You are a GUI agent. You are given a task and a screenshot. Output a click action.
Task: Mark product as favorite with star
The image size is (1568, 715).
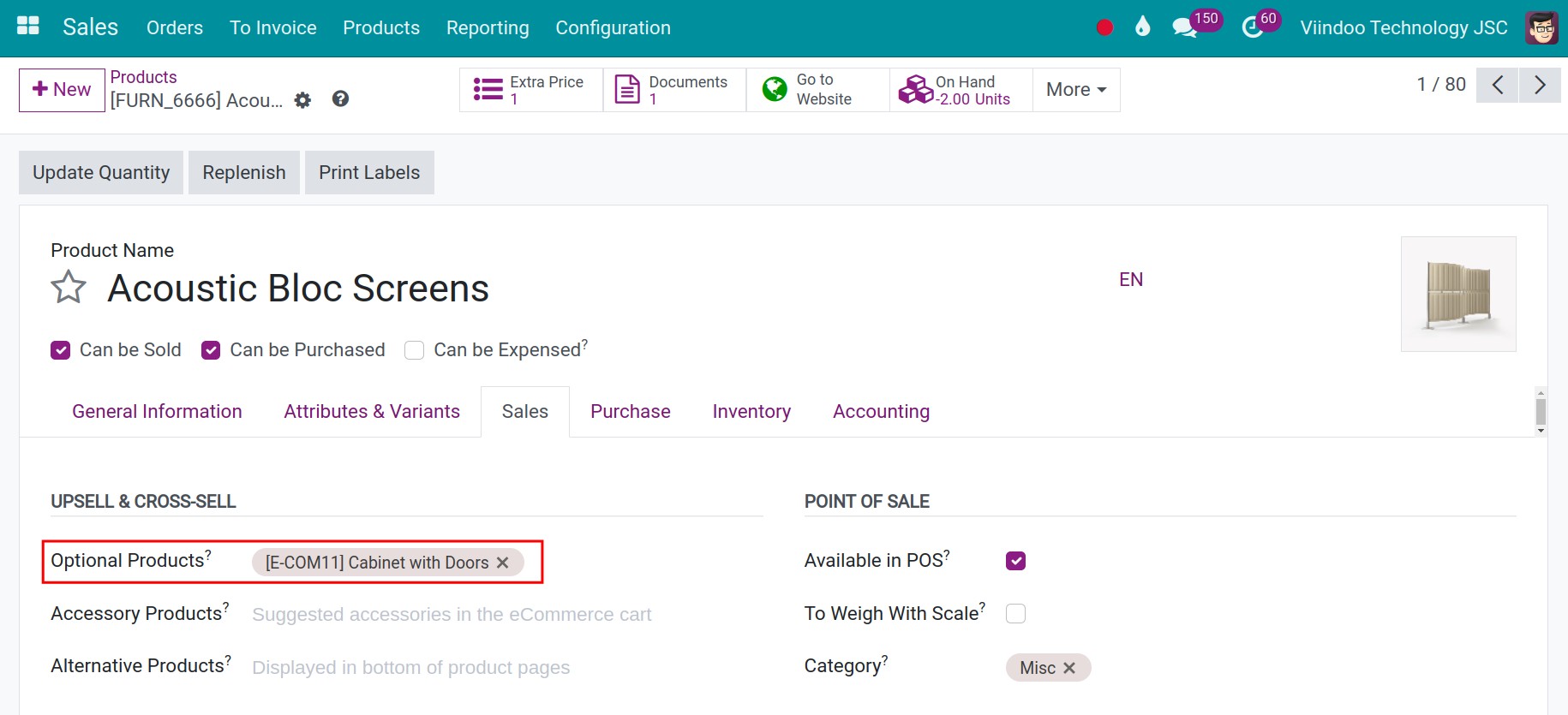[x=69, y=287]
